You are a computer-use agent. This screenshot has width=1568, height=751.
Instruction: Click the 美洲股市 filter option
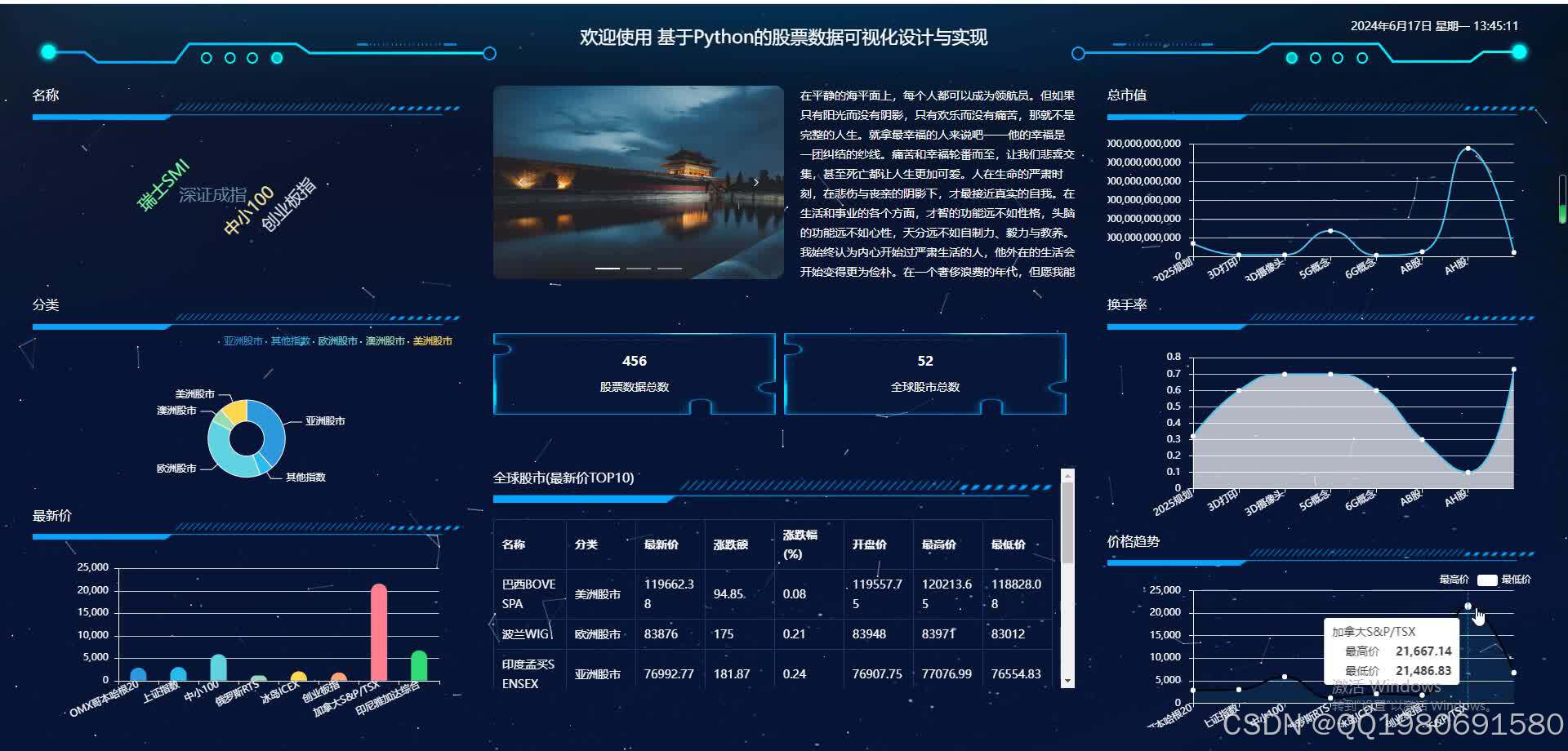click(x=433, y=341)
